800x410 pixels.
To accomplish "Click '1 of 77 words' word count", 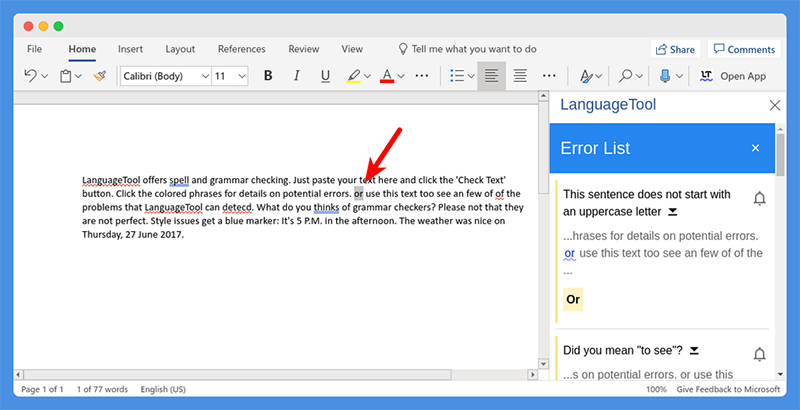I will point(102,389).
